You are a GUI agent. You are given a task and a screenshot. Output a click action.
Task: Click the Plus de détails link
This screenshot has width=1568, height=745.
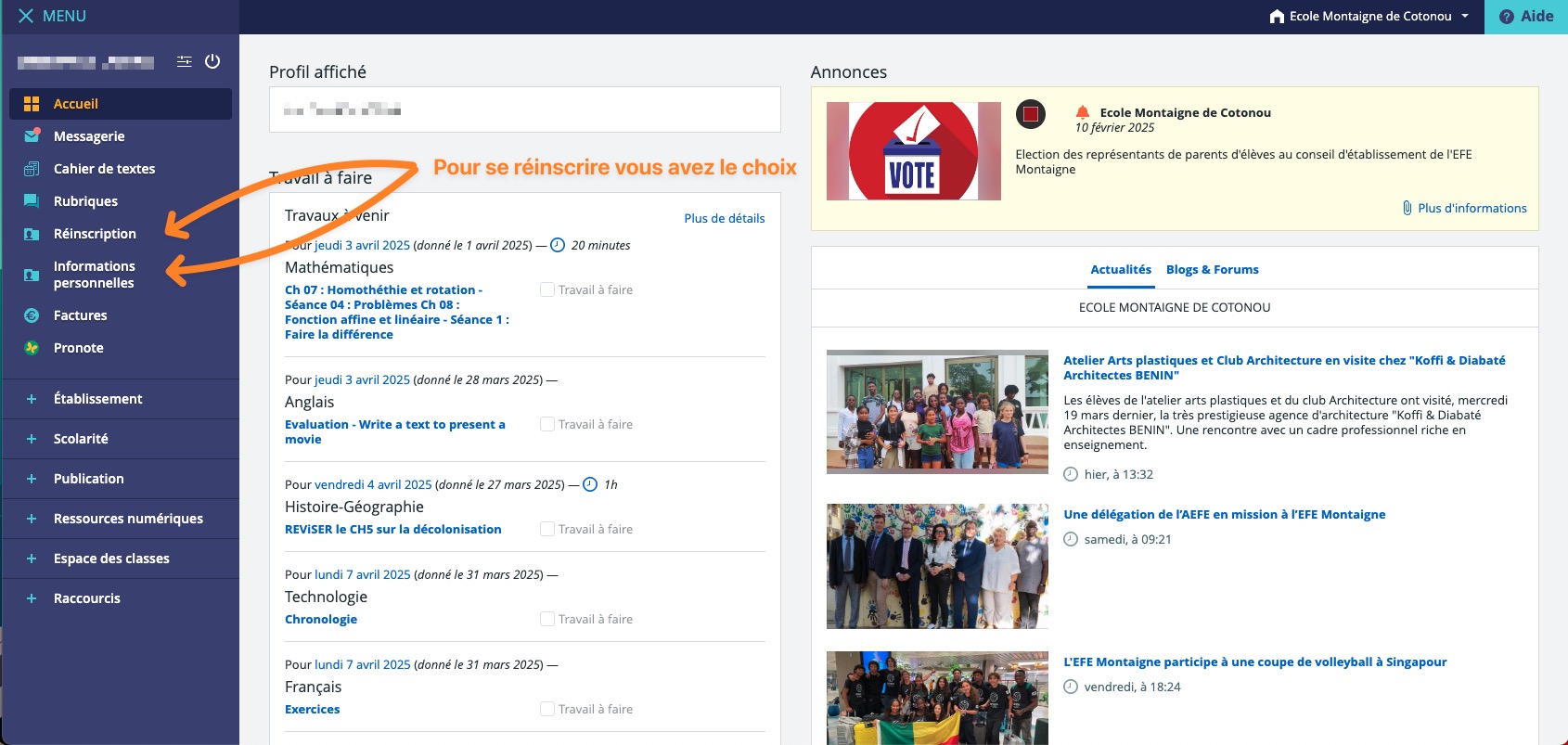[724, 218]
